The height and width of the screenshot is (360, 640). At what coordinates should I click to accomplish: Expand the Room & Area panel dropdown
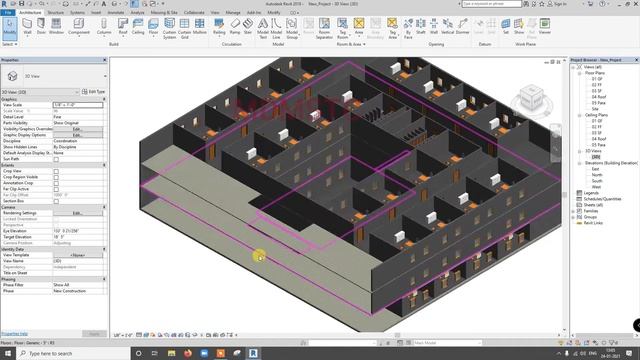pos(351,44)
